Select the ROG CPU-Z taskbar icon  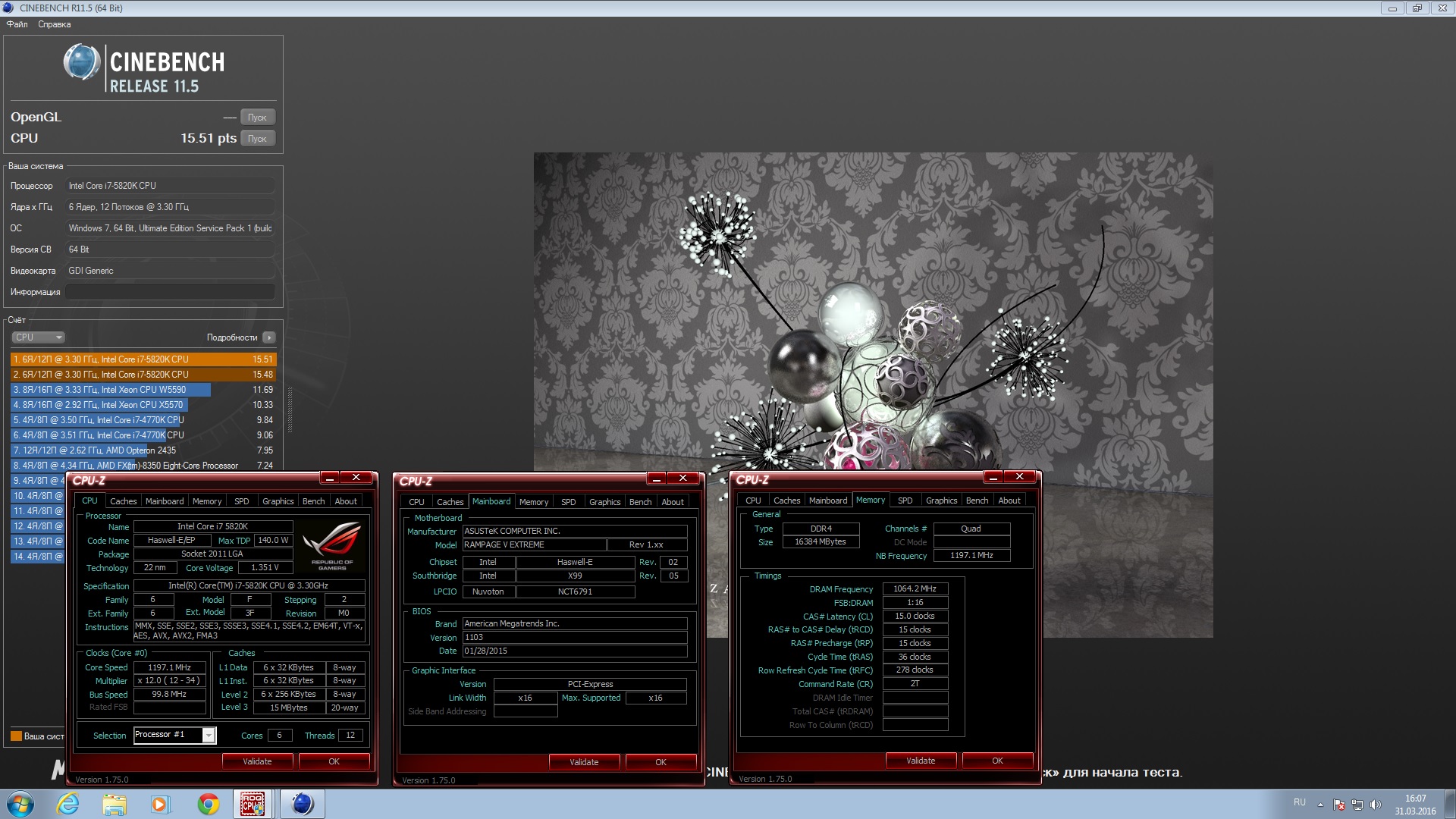[253, 804]
